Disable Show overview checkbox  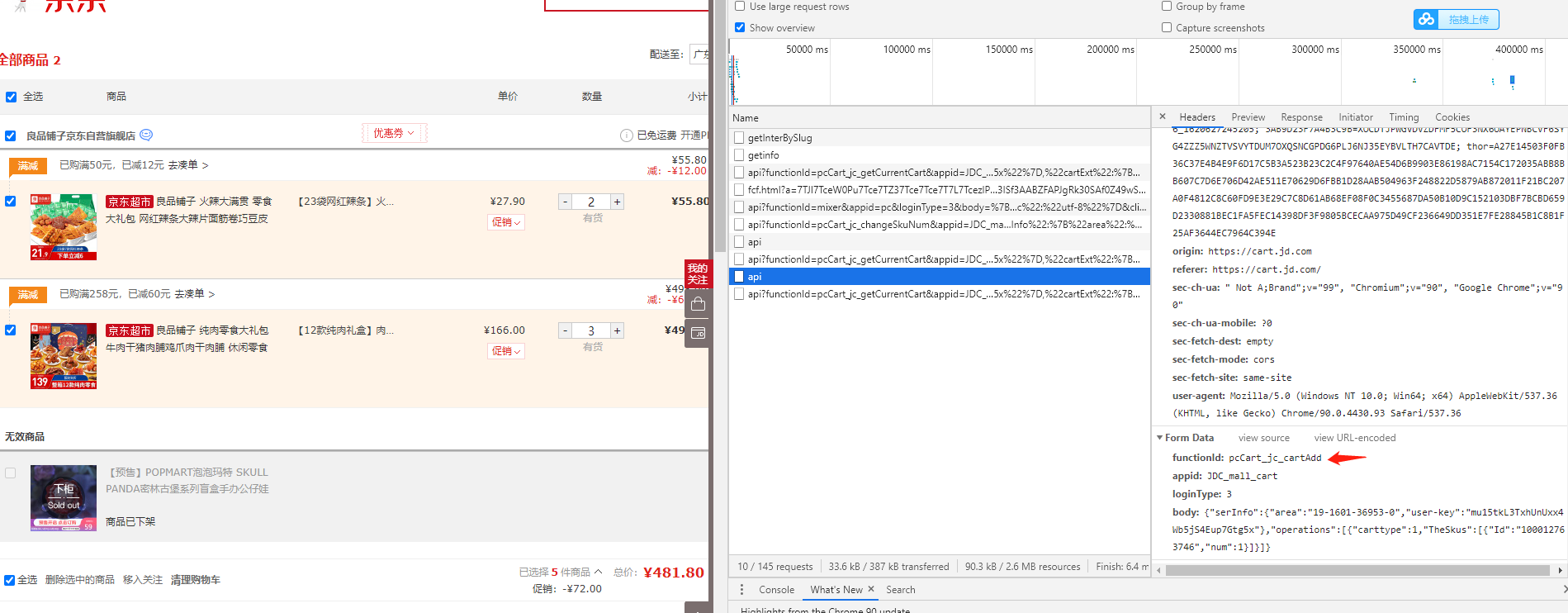740,27
